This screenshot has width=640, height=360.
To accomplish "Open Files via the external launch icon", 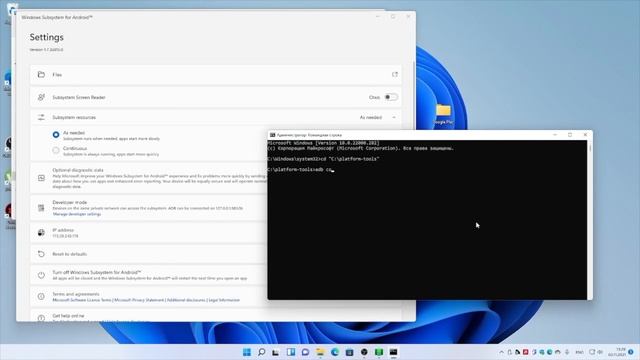I will [x=395, y=75].
